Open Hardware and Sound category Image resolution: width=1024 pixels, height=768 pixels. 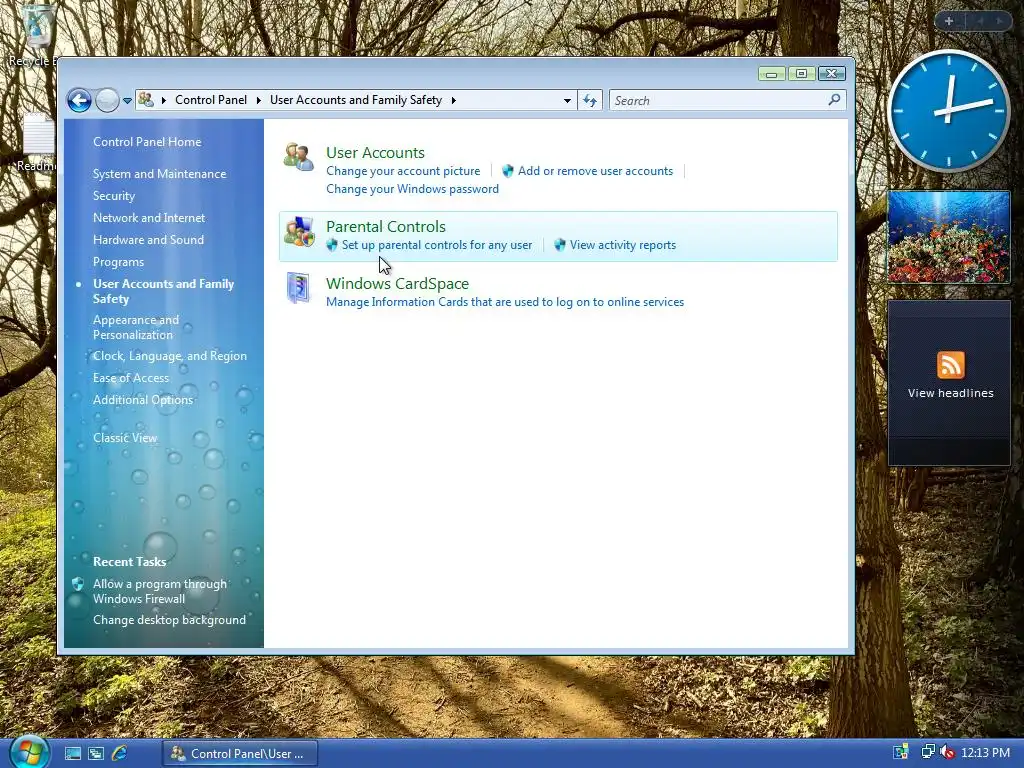click(148, 240)
